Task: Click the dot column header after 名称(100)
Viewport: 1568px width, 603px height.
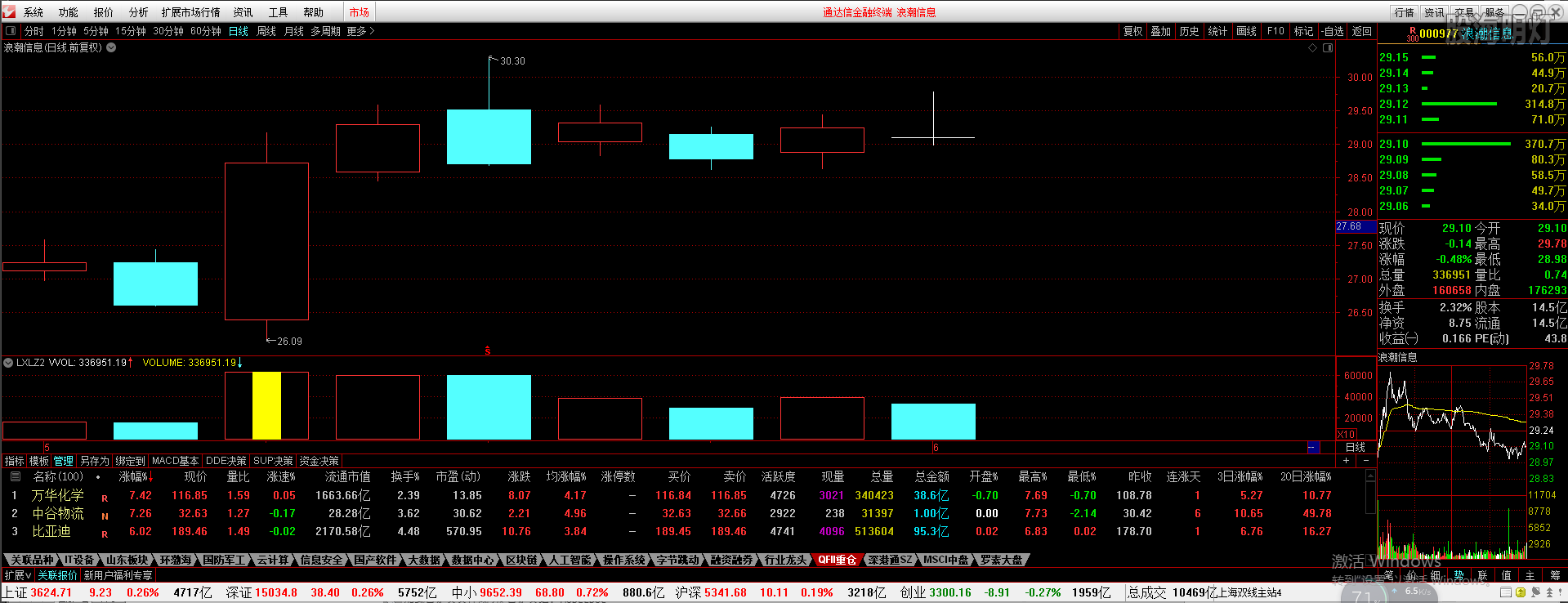Action: pyautogui.click(x=98, y=477)
